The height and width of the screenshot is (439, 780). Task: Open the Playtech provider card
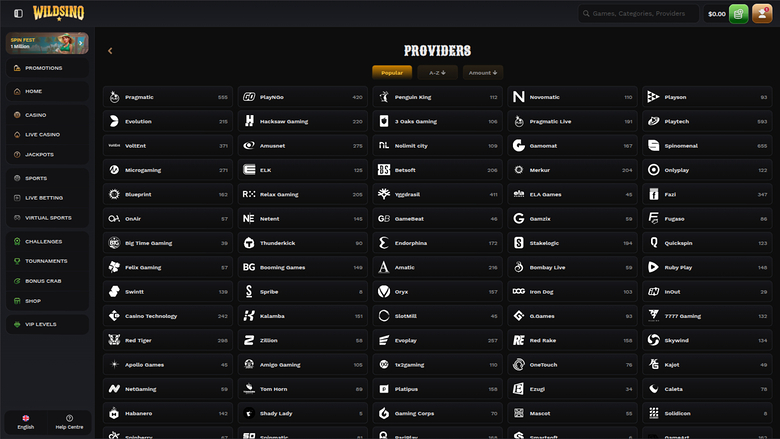pyautogui.click(x=707, y=121)
